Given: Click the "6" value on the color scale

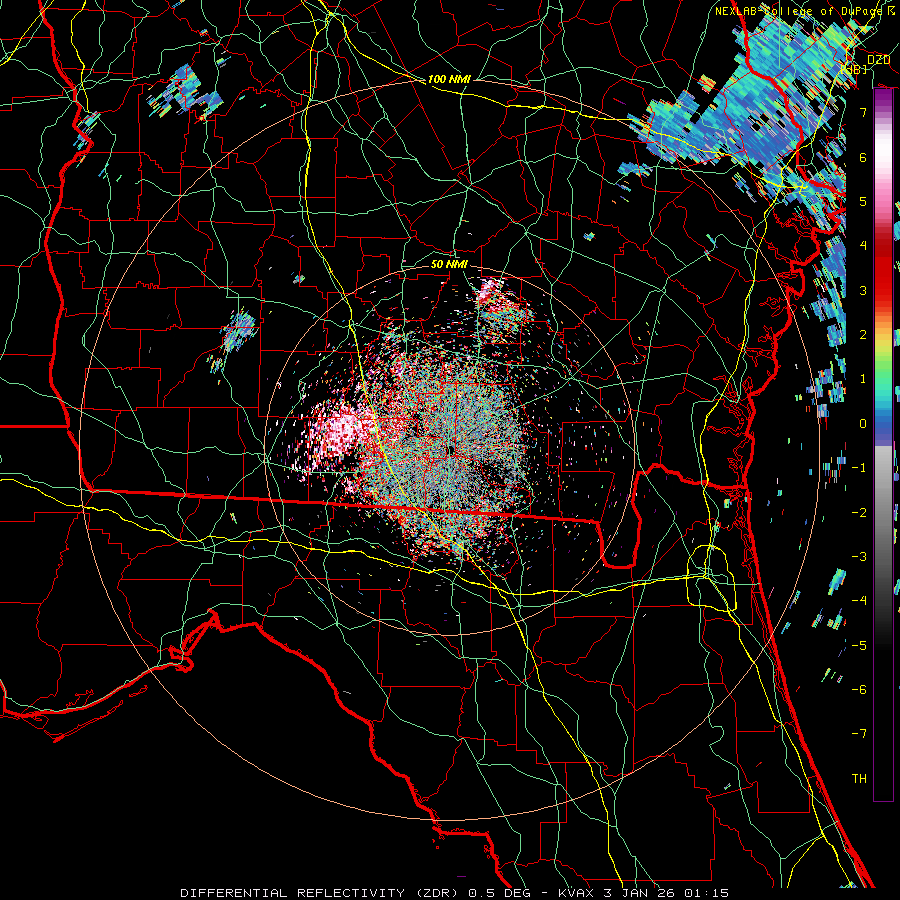Looking at the screenshot, I should (863, 157).
